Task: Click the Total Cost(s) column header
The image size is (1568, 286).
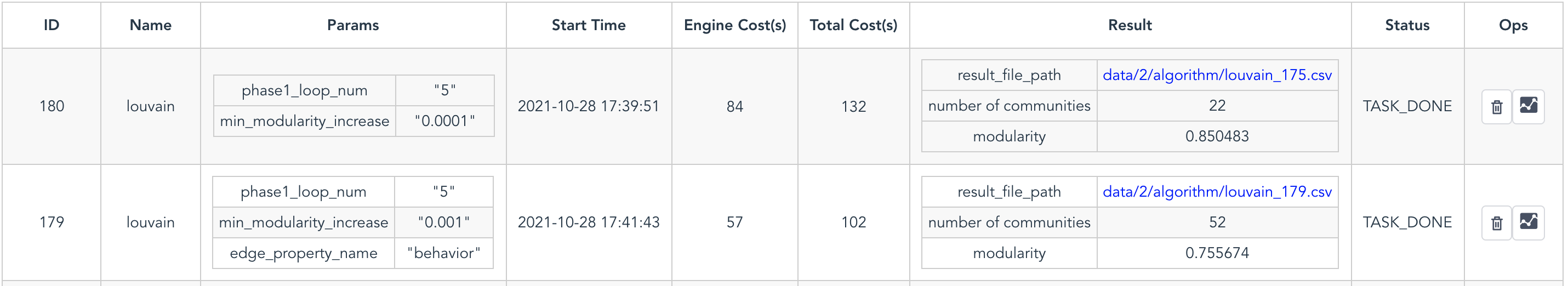Action: point(853,25)
